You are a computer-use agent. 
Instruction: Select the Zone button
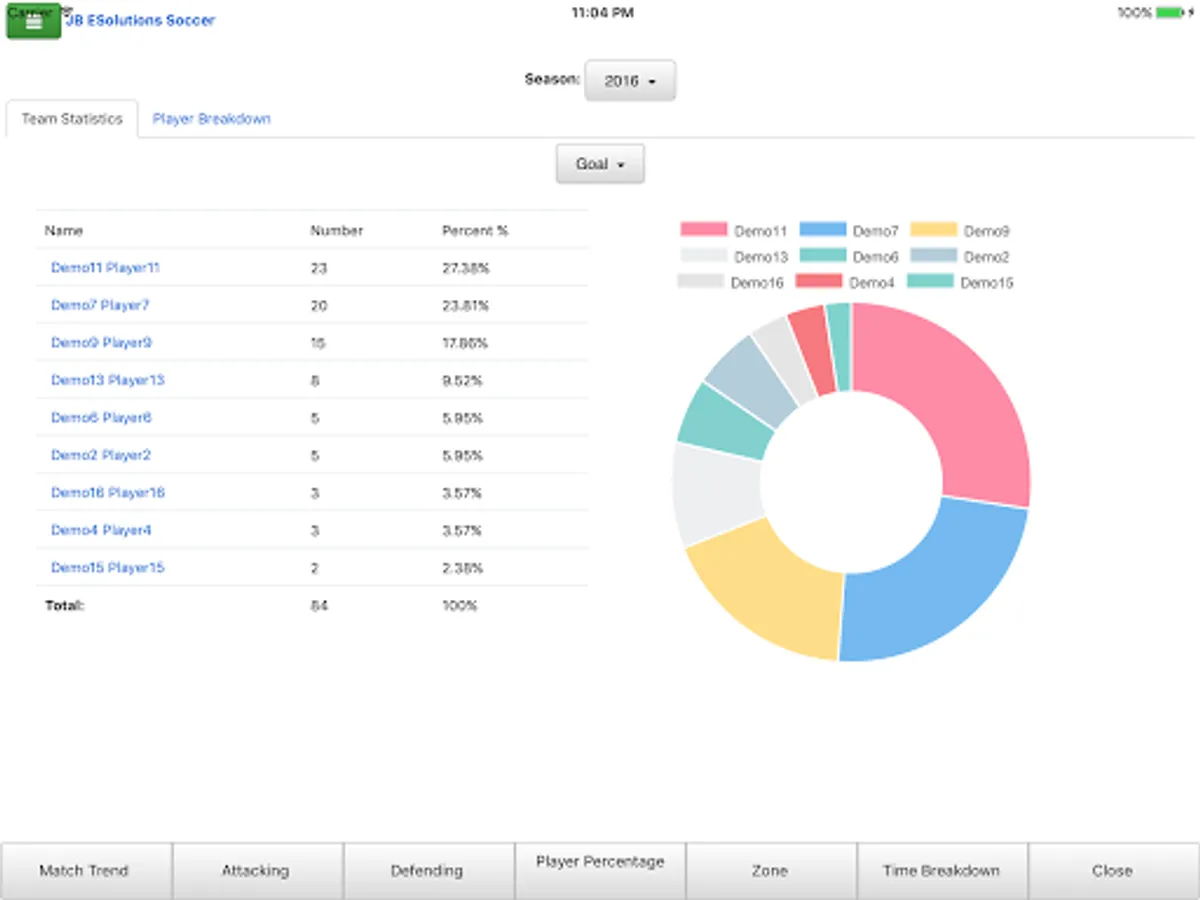click(770, 870)
